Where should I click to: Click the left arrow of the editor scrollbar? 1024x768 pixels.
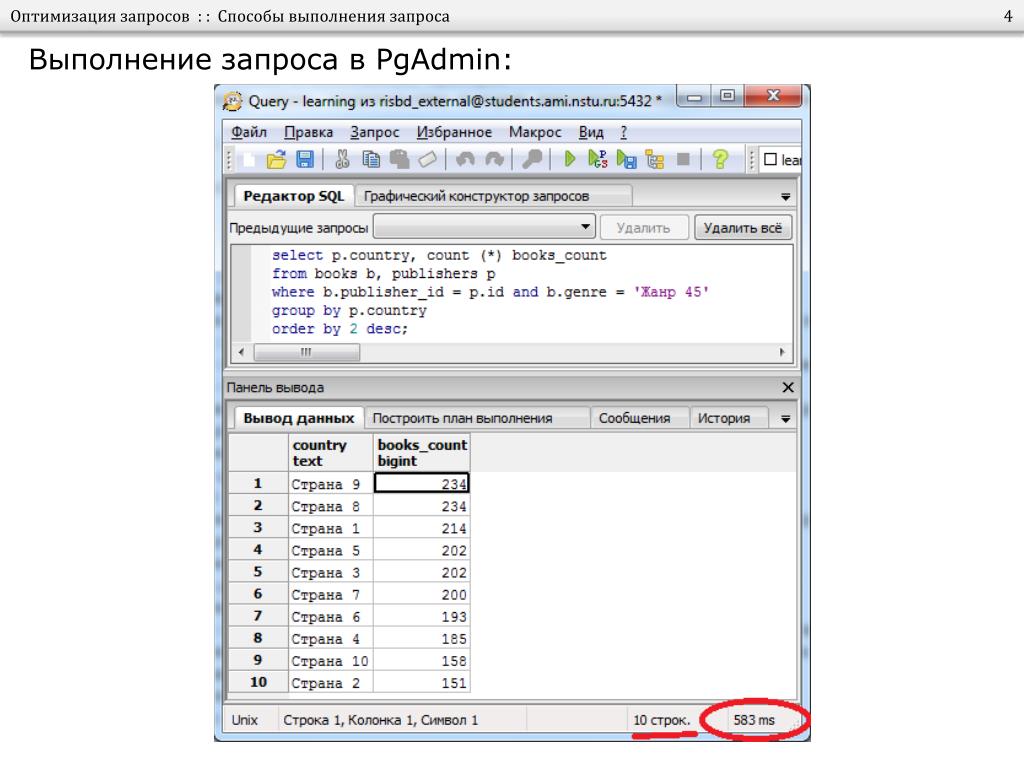click(241, 352)
